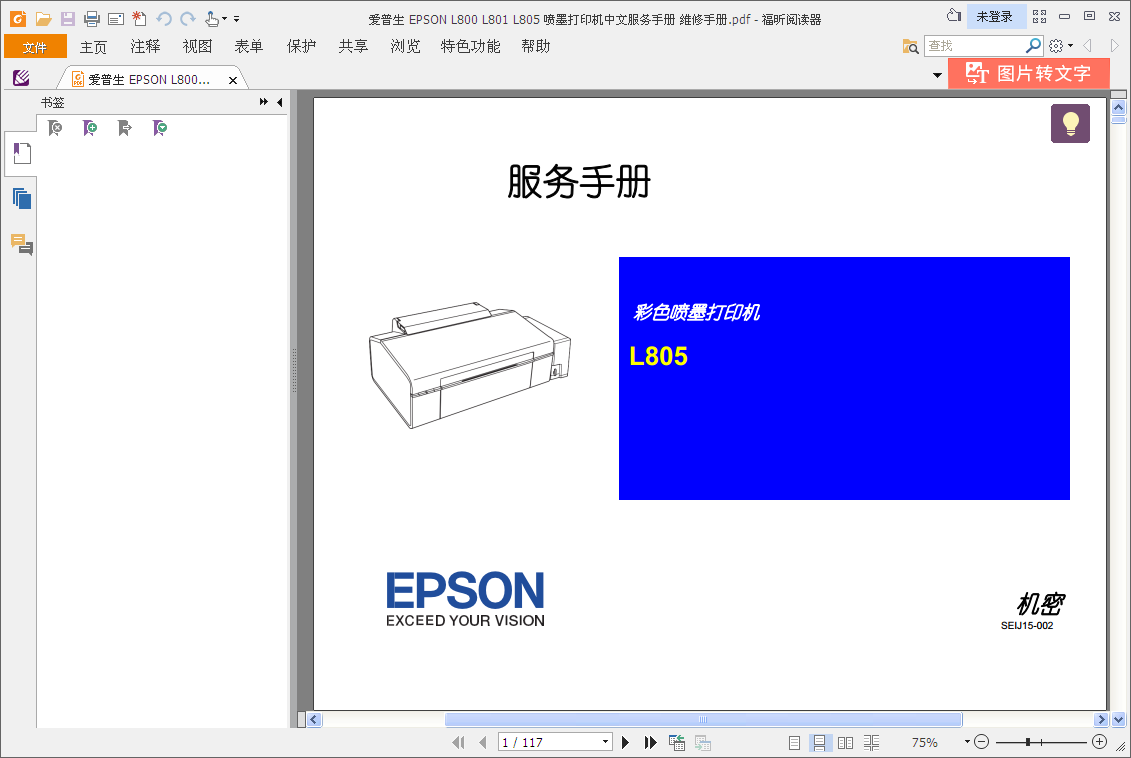Open the document tab list dropdown arrow
The image size is (1131, 758).
click(937, 75)
